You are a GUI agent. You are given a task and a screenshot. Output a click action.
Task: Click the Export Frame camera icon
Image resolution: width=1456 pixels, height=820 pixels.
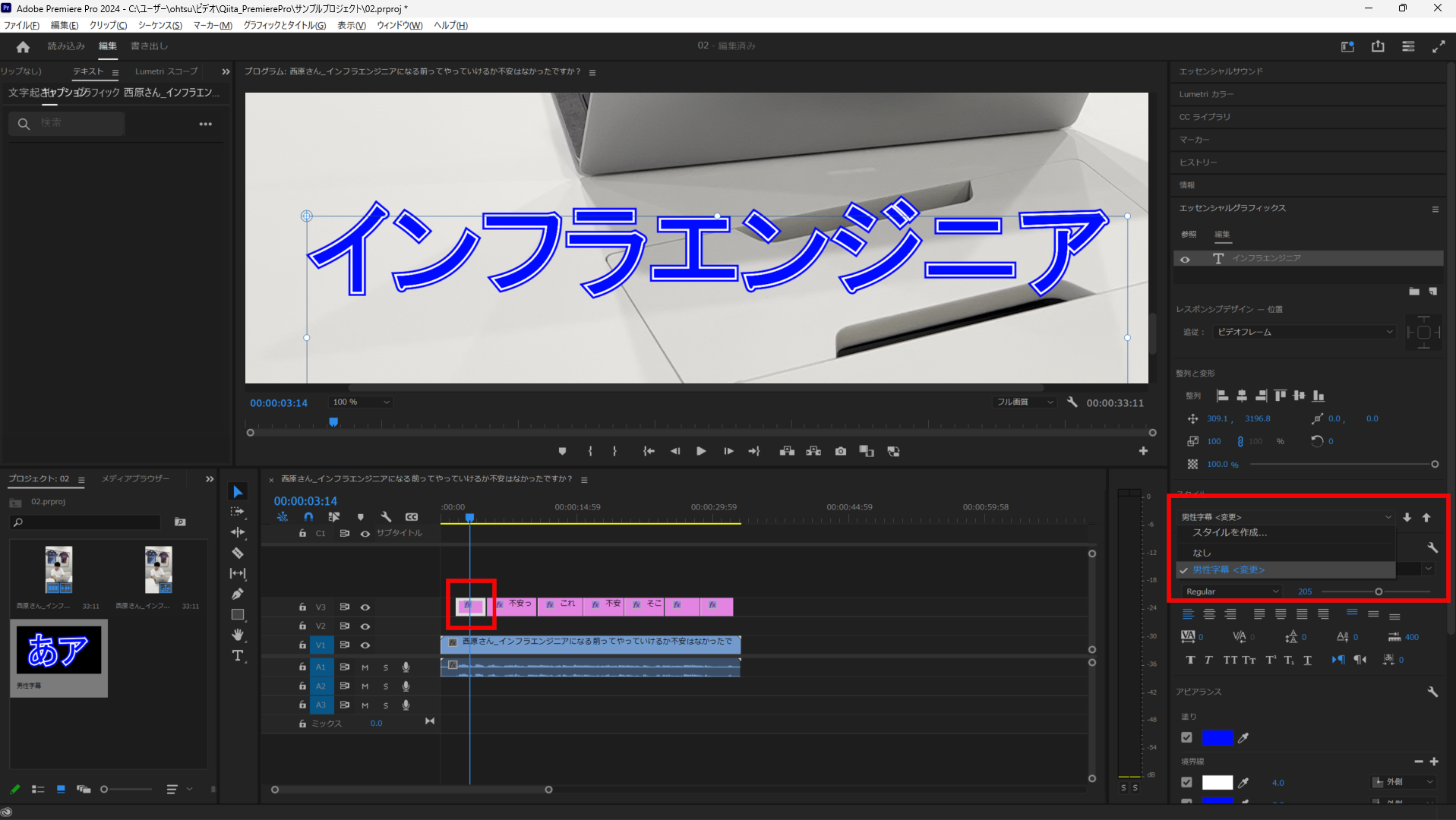(x=840, y=451)
